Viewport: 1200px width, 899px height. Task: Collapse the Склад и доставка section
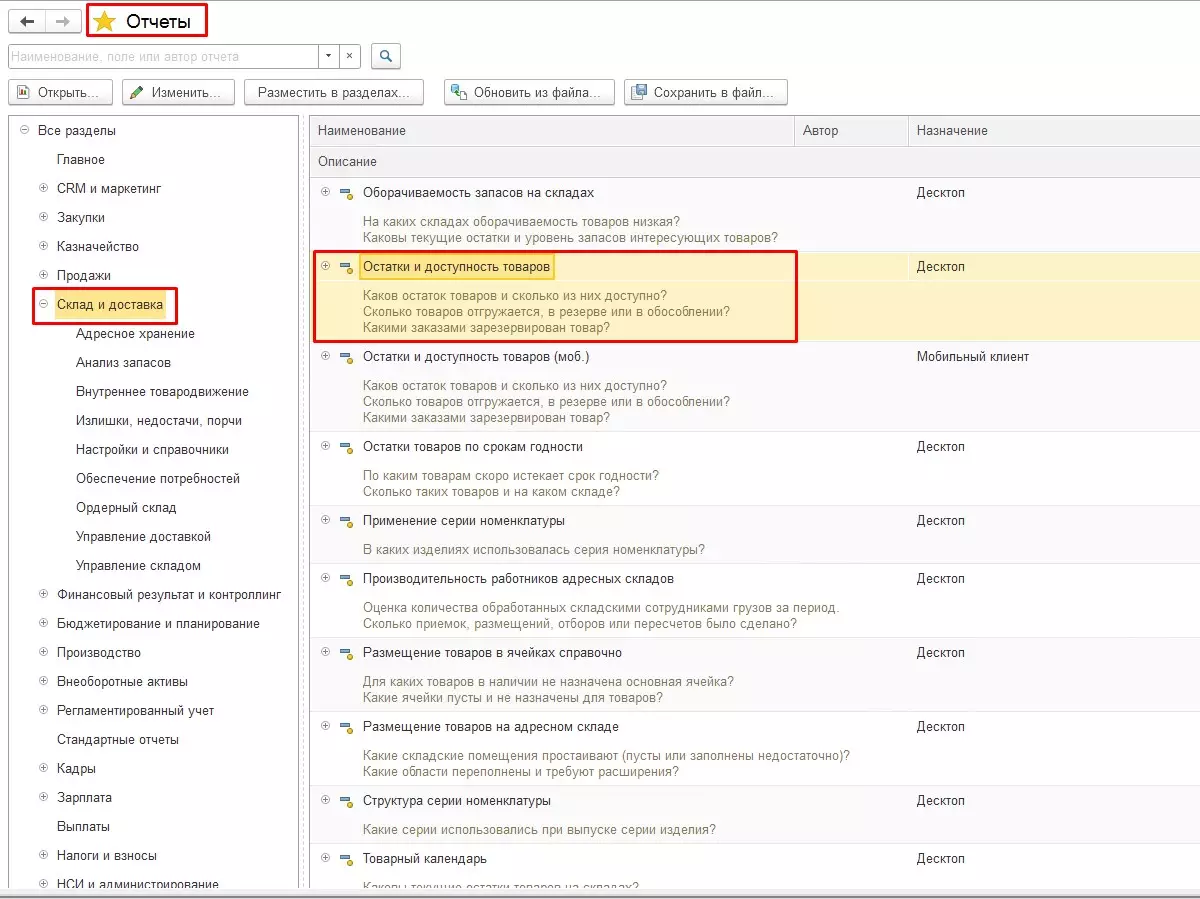[x=43, y=304]
